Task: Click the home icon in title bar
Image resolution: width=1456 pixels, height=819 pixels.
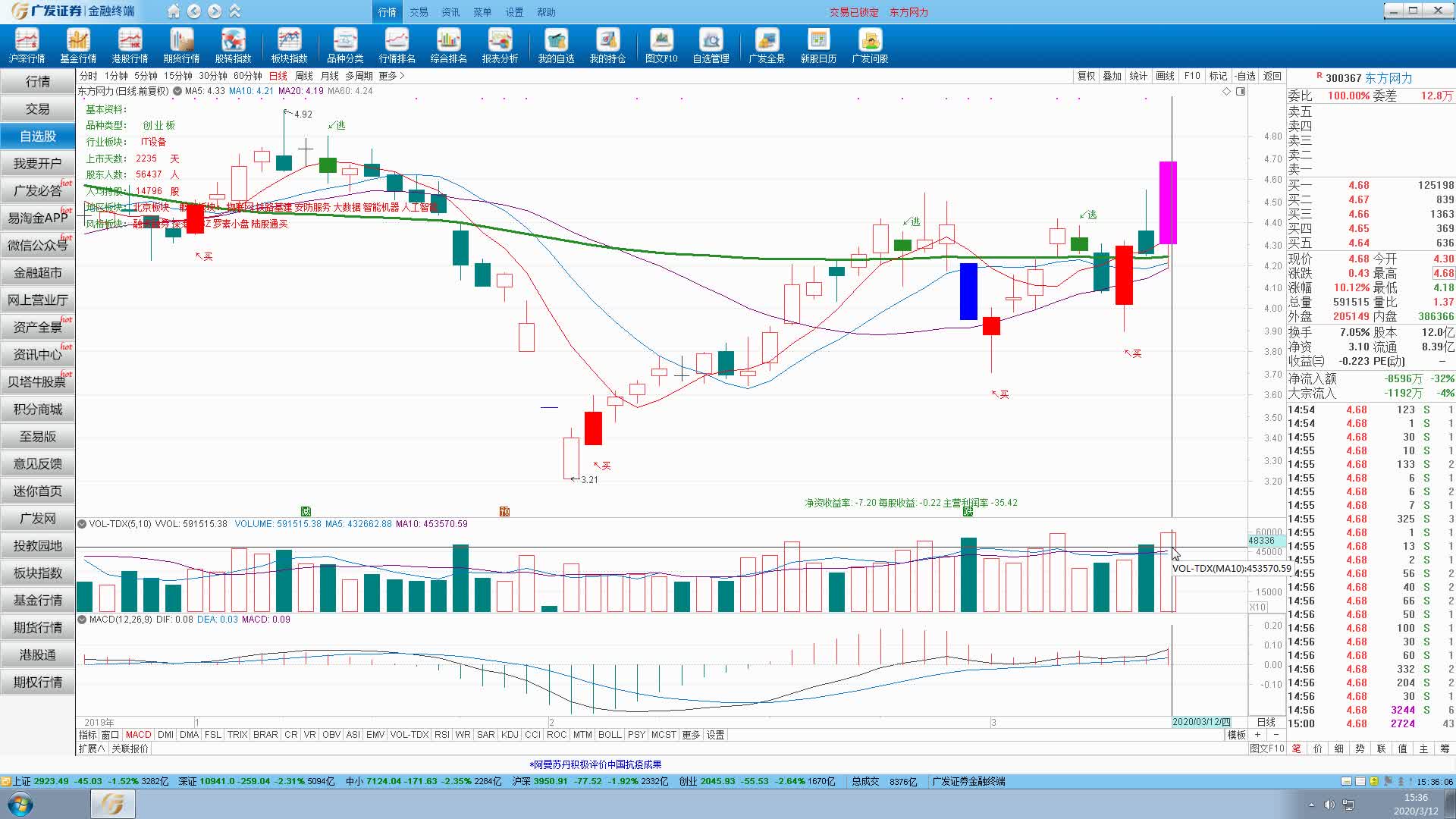Action: pos(174,11)
